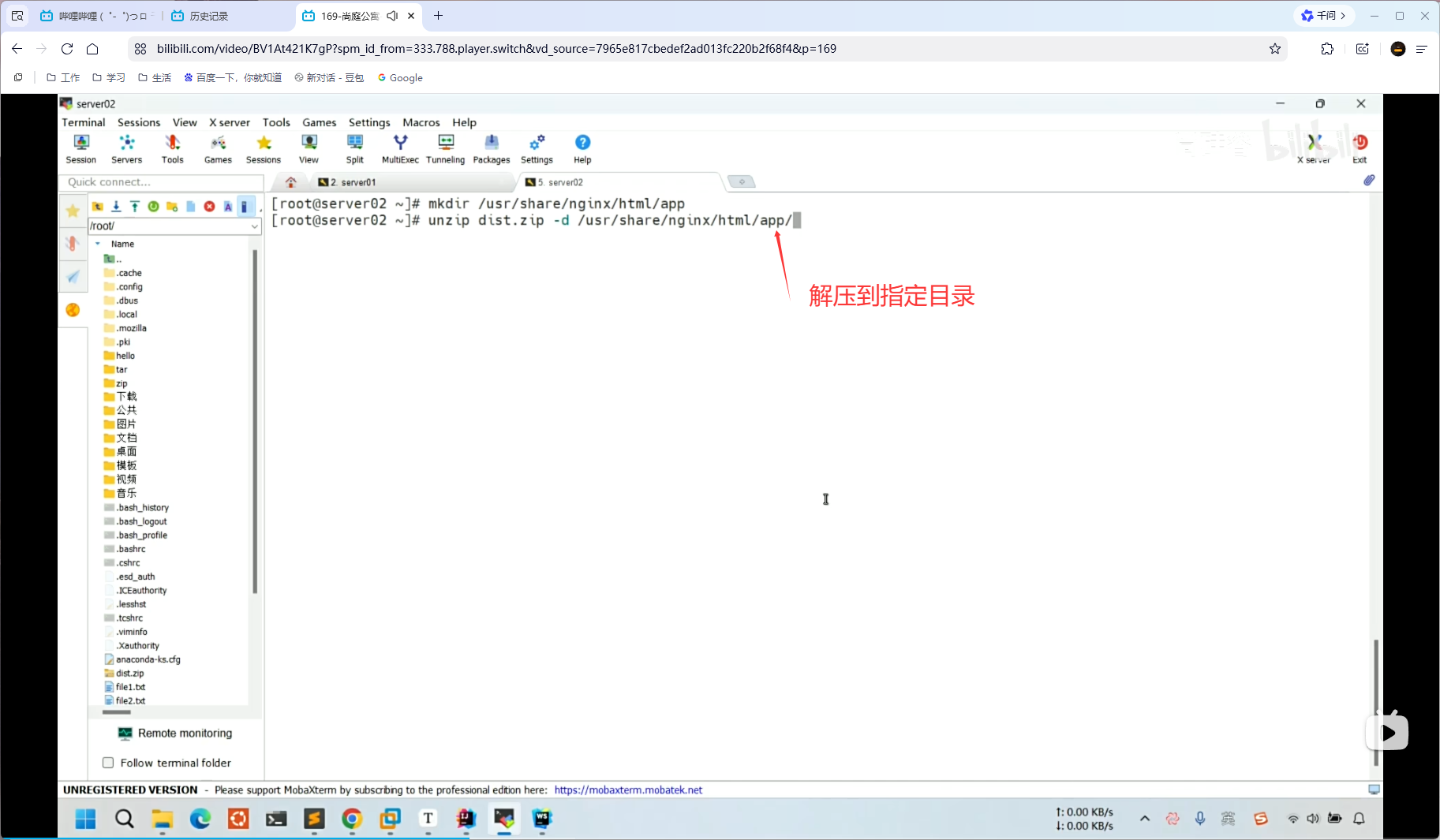
Task: Reload the browser page
Action: tap(67, 49)
